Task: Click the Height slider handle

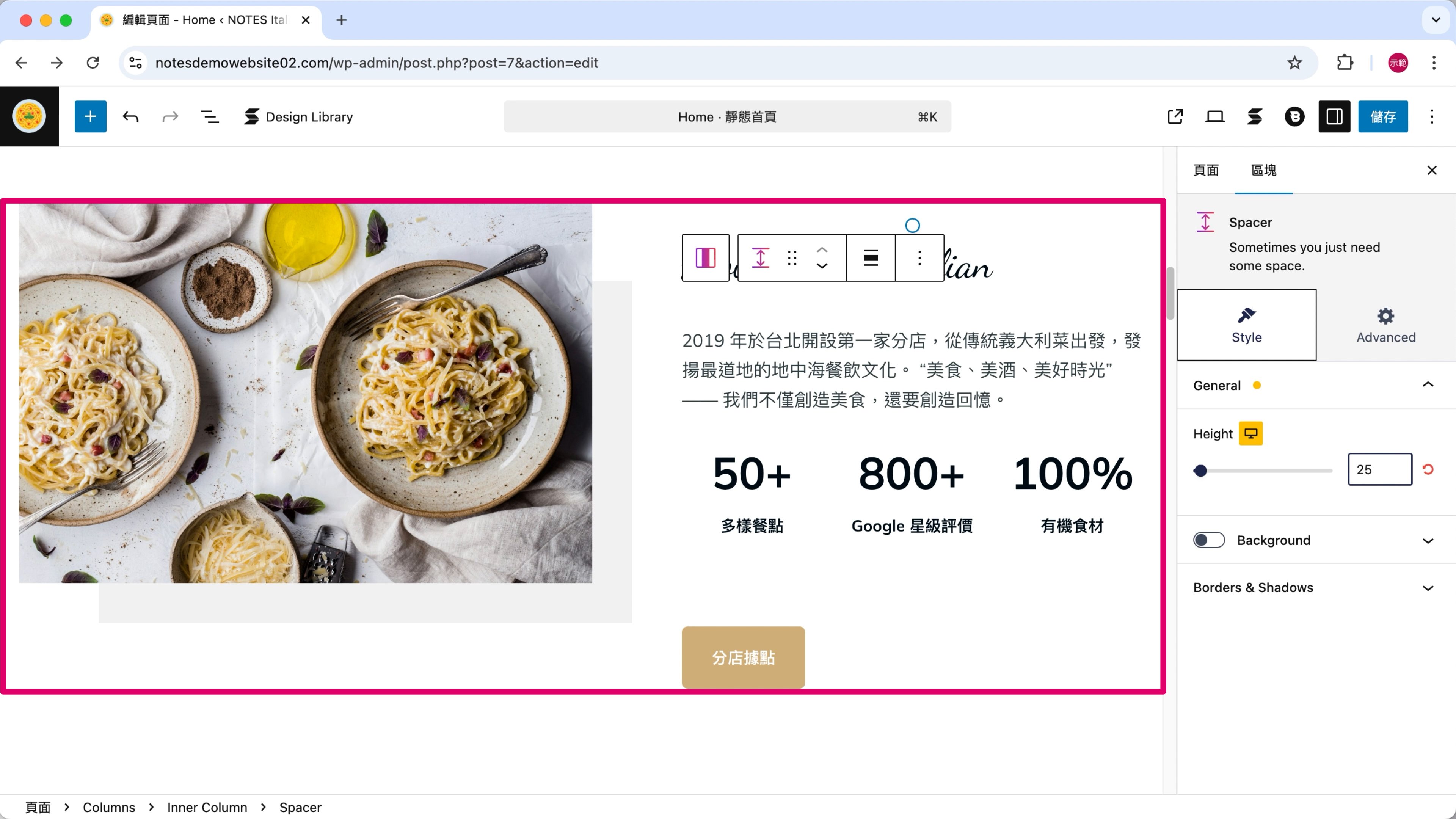Action: pos(1200,470)
